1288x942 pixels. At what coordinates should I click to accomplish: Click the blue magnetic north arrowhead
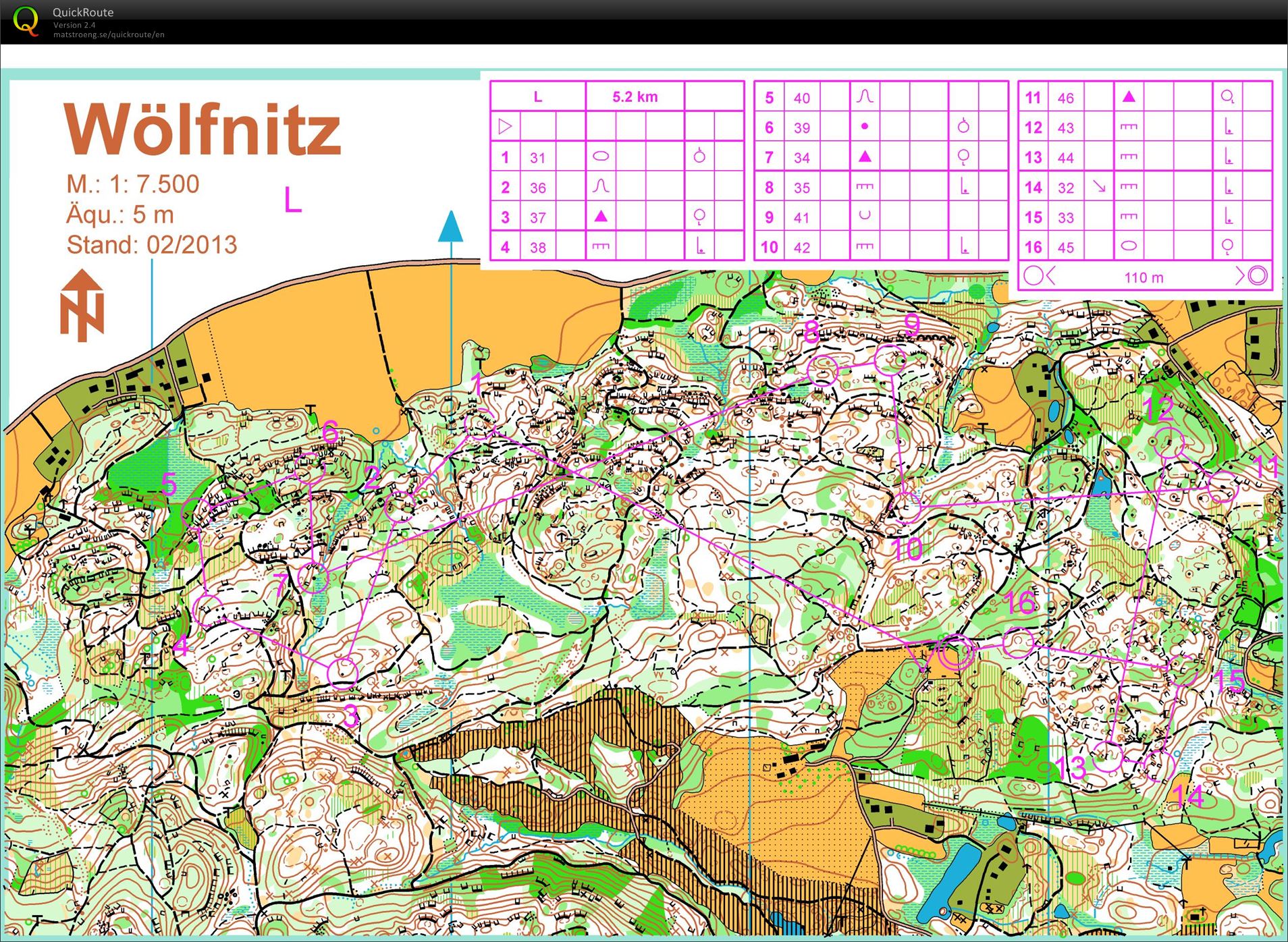pyautogui.click(x=450, y=226)
